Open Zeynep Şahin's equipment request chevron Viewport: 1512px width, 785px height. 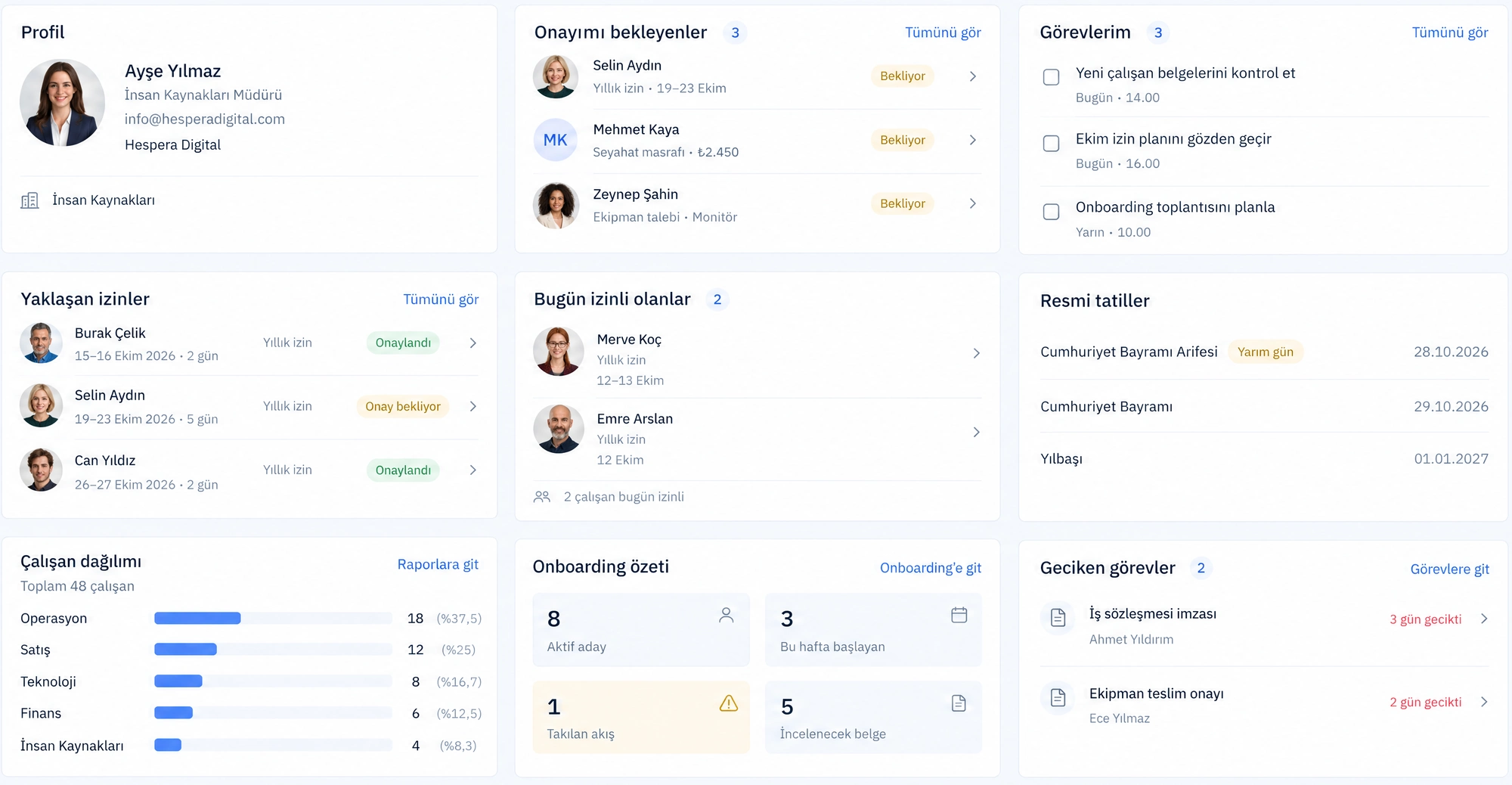(973, 203)
